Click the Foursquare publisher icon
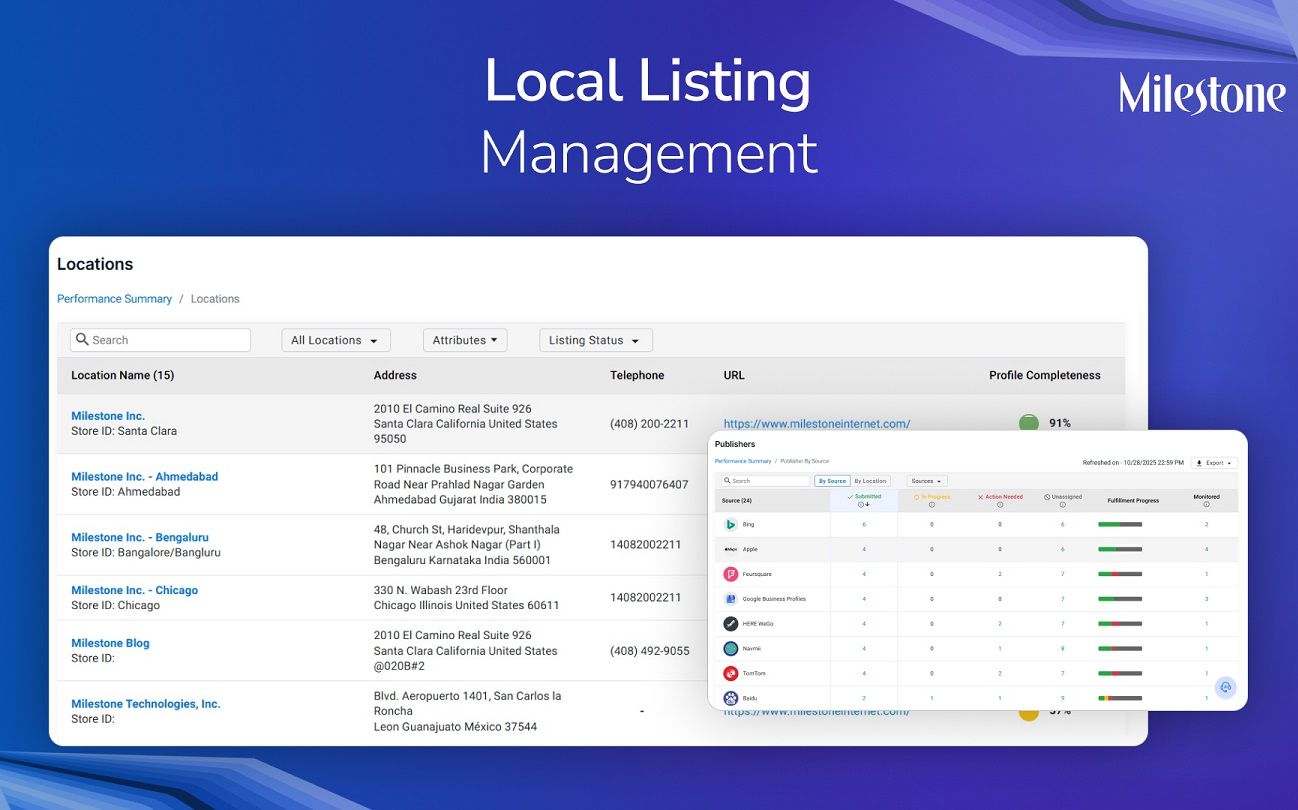 731,574
